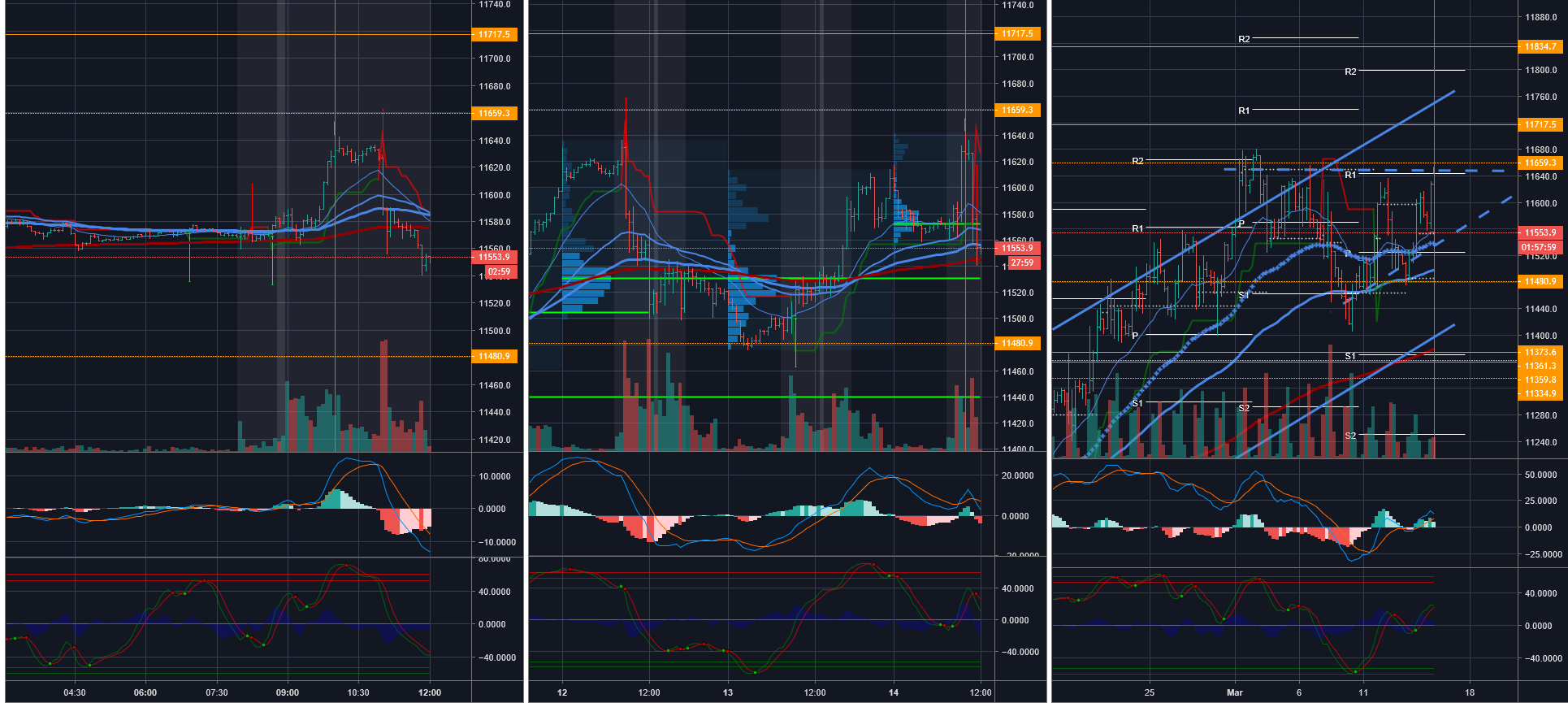Image resolution: width=1568 pixels, height=703 pixels.
Task: Click the 27:59 bar countdown label
Action: point(1023,263)
